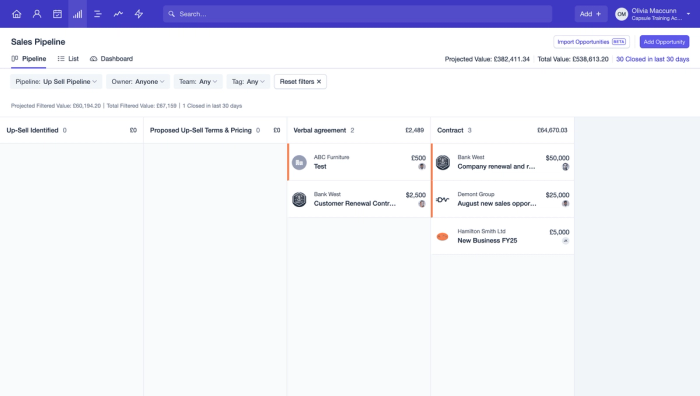
Task: Open the People & Organisations icon
Action: [x=37, y=14]
